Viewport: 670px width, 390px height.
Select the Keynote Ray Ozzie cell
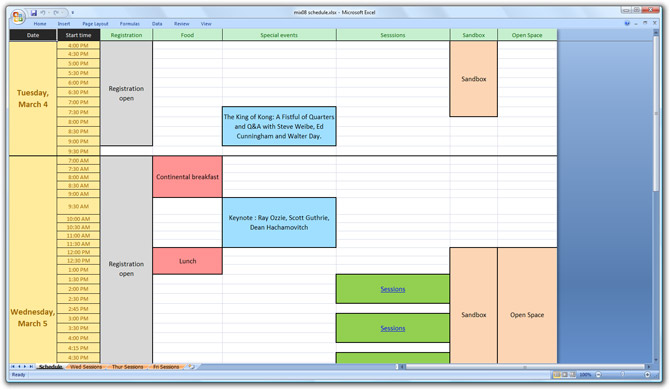tap(279, 223)
